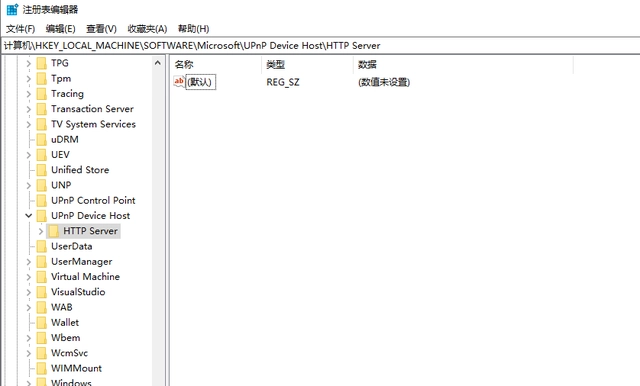Viewport: 640px width, 386px height.
Task: Expand the TV System Services key
Action: [x=29, y=124]
